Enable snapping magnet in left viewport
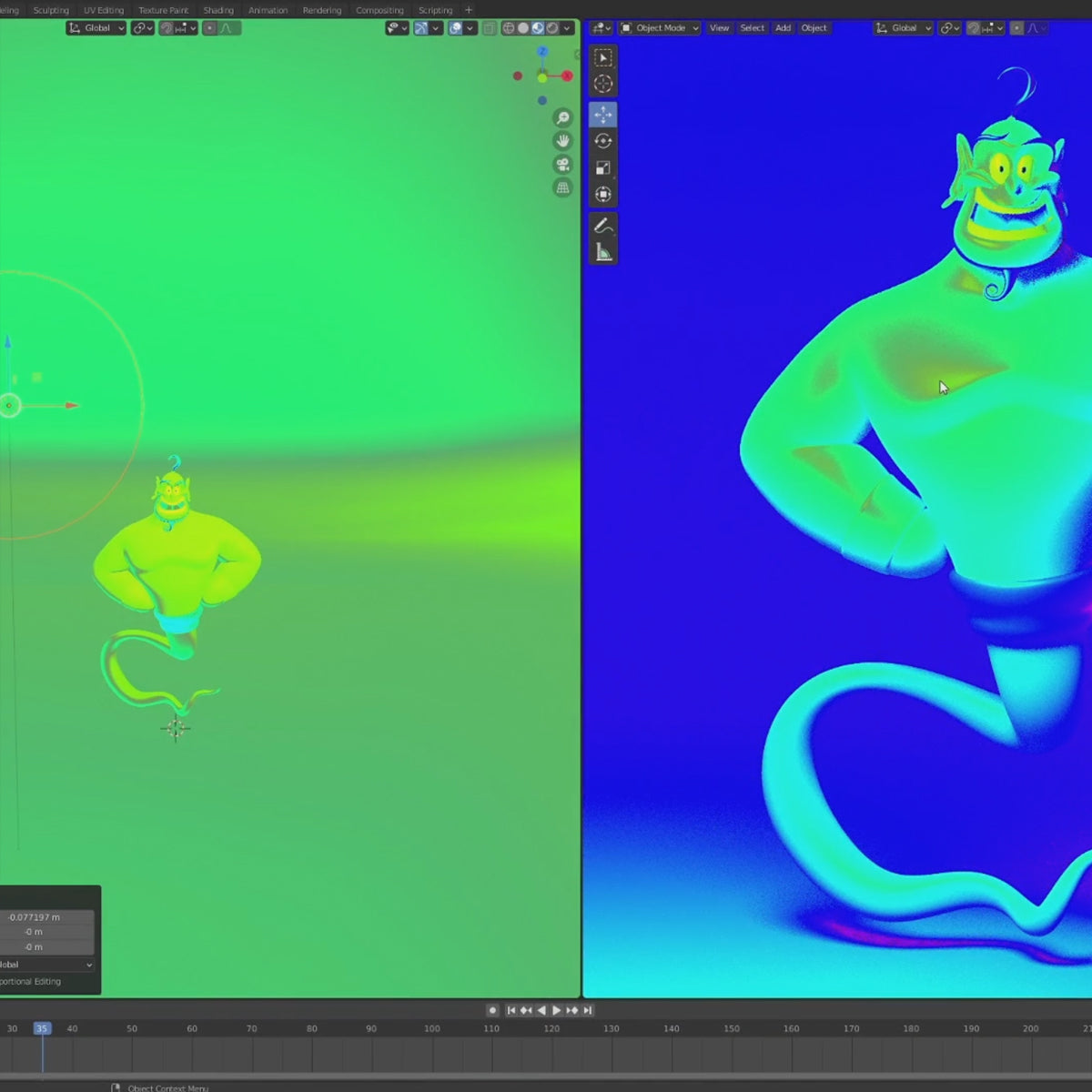The width and height of the screenshot is (1092, 1092). point(167,28)
